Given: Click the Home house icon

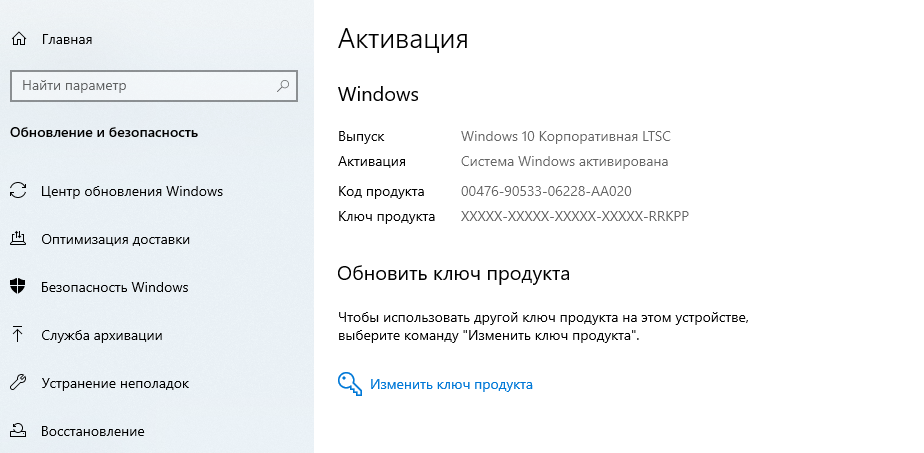Looking at the screenshot, I should [x=19, y=39].
